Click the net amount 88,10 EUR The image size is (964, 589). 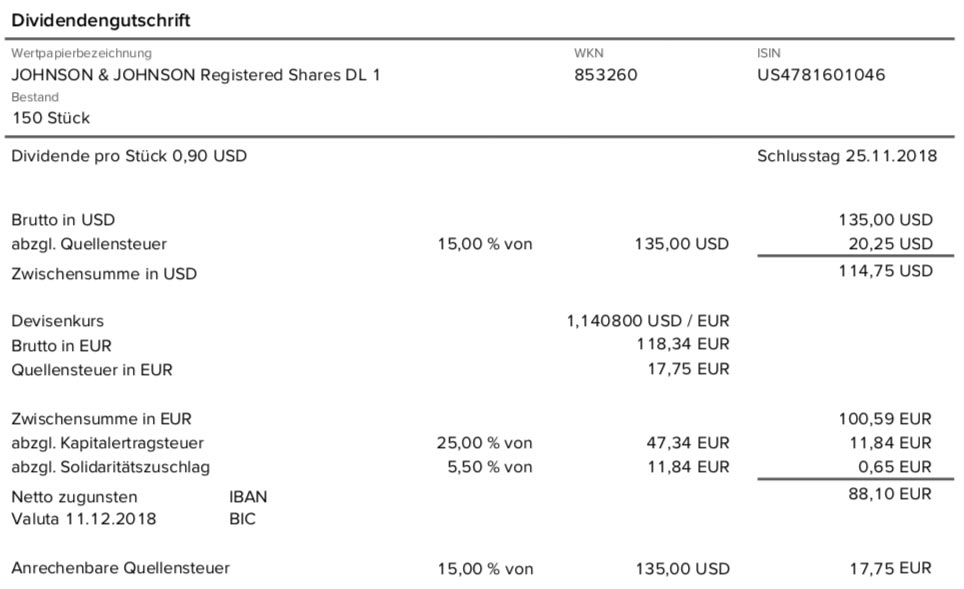pyautogui.click(x=890, y=494)
